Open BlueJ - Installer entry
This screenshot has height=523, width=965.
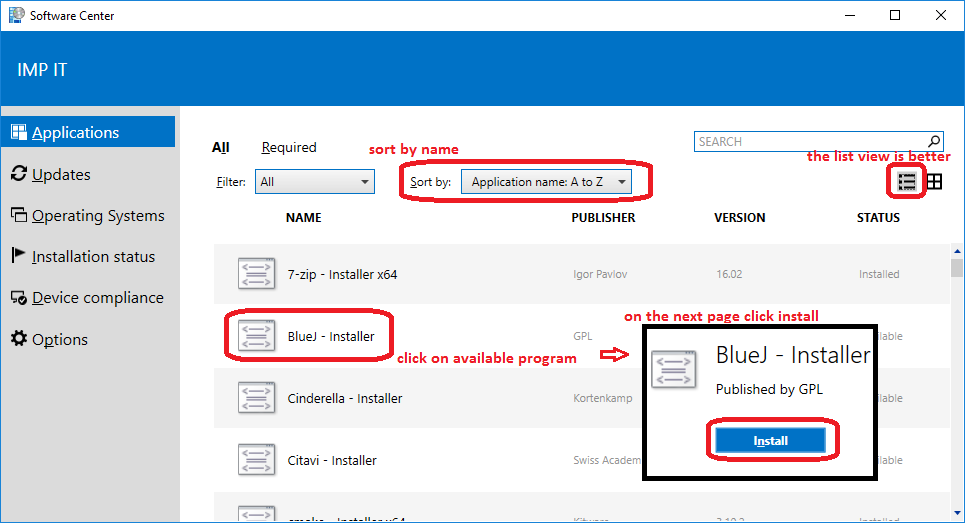(x=330, y=337)
